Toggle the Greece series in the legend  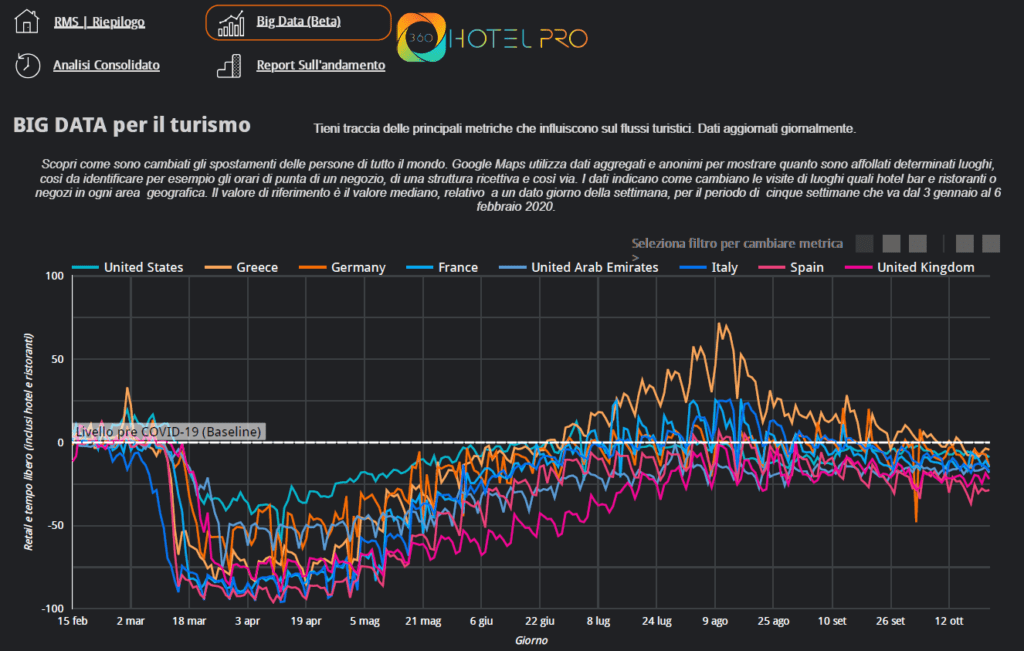(256, 267)
